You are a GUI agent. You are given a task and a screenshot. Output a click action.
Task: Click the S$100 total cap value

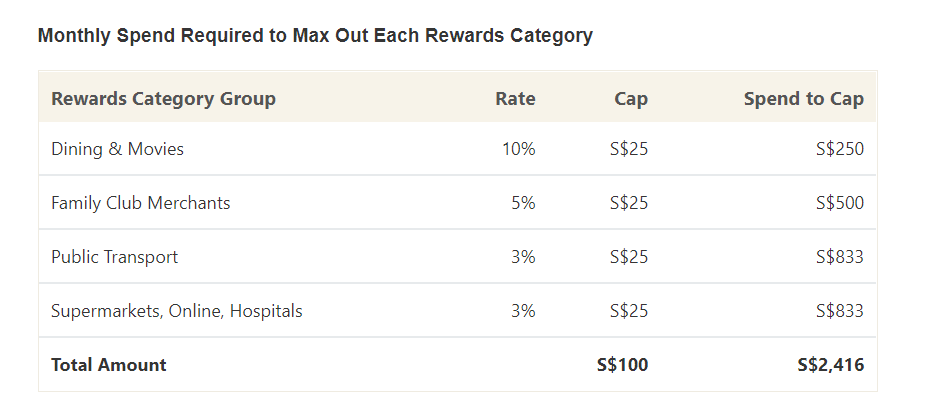pos(622,365)
